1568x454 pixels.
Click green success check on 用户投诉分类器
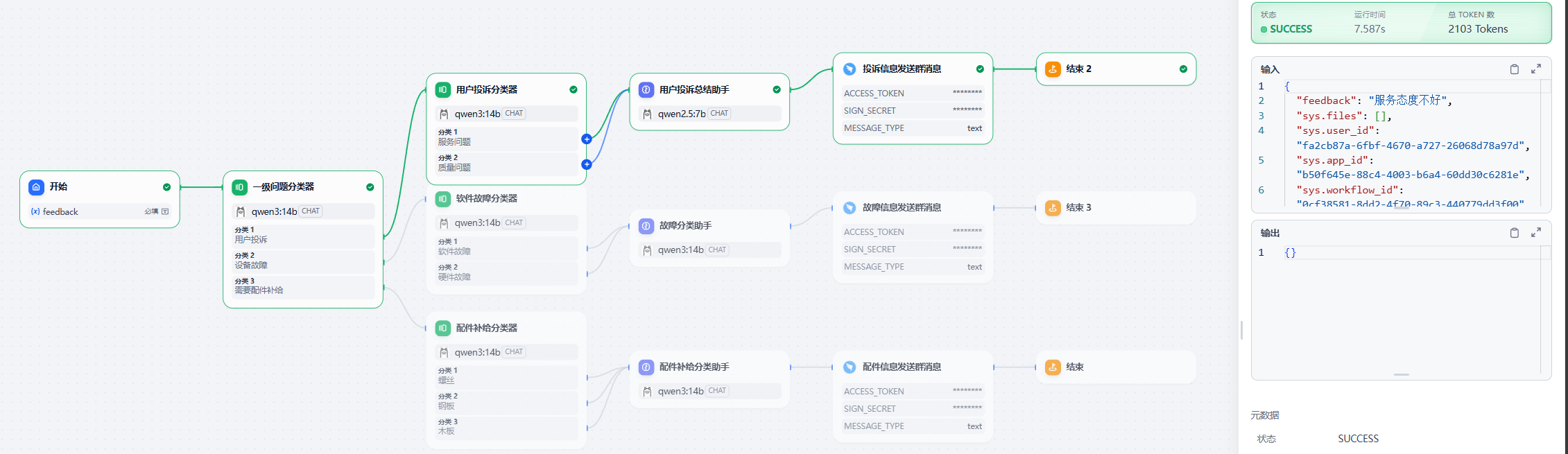[x=574, y=89]
